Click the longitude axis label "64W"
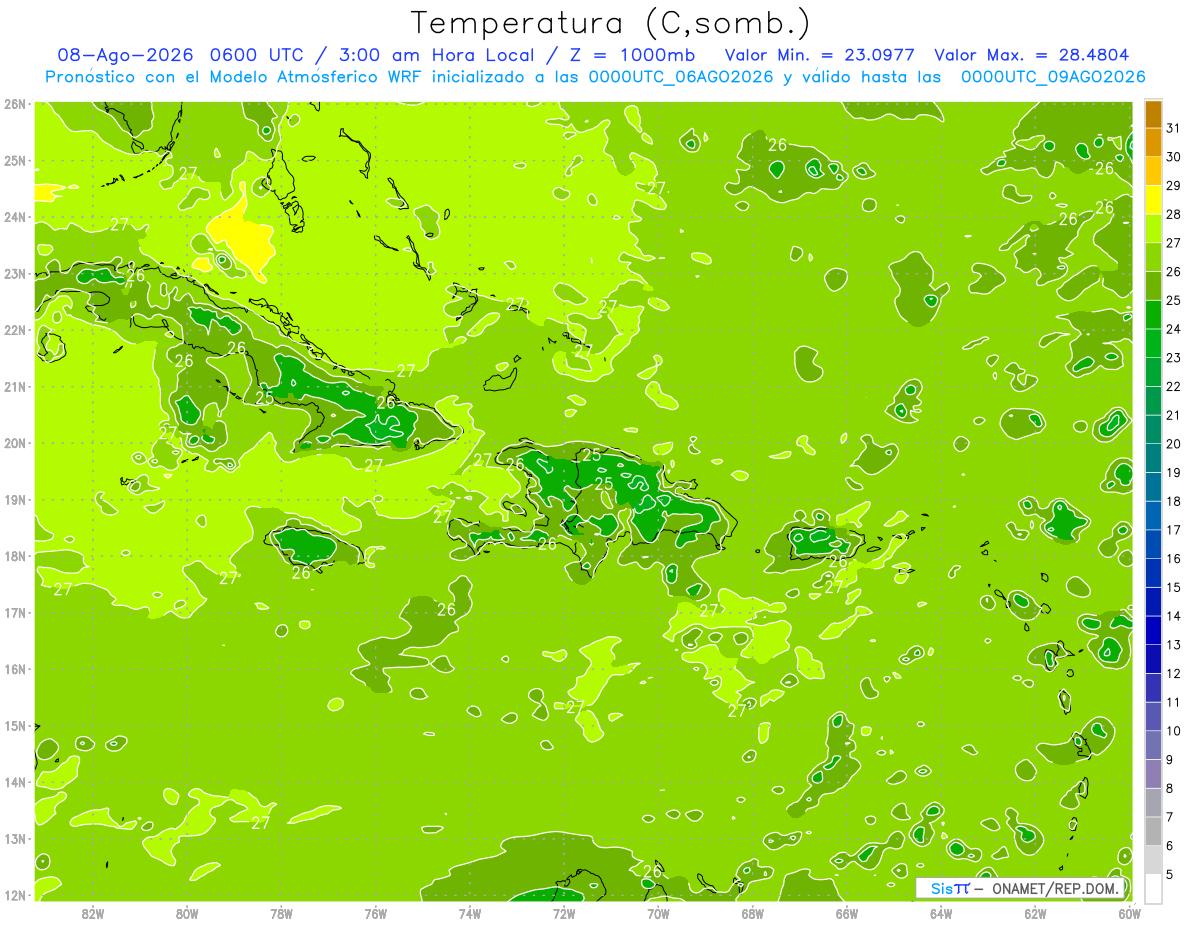Screen dimensions: 1200x927 click(941, 912)
